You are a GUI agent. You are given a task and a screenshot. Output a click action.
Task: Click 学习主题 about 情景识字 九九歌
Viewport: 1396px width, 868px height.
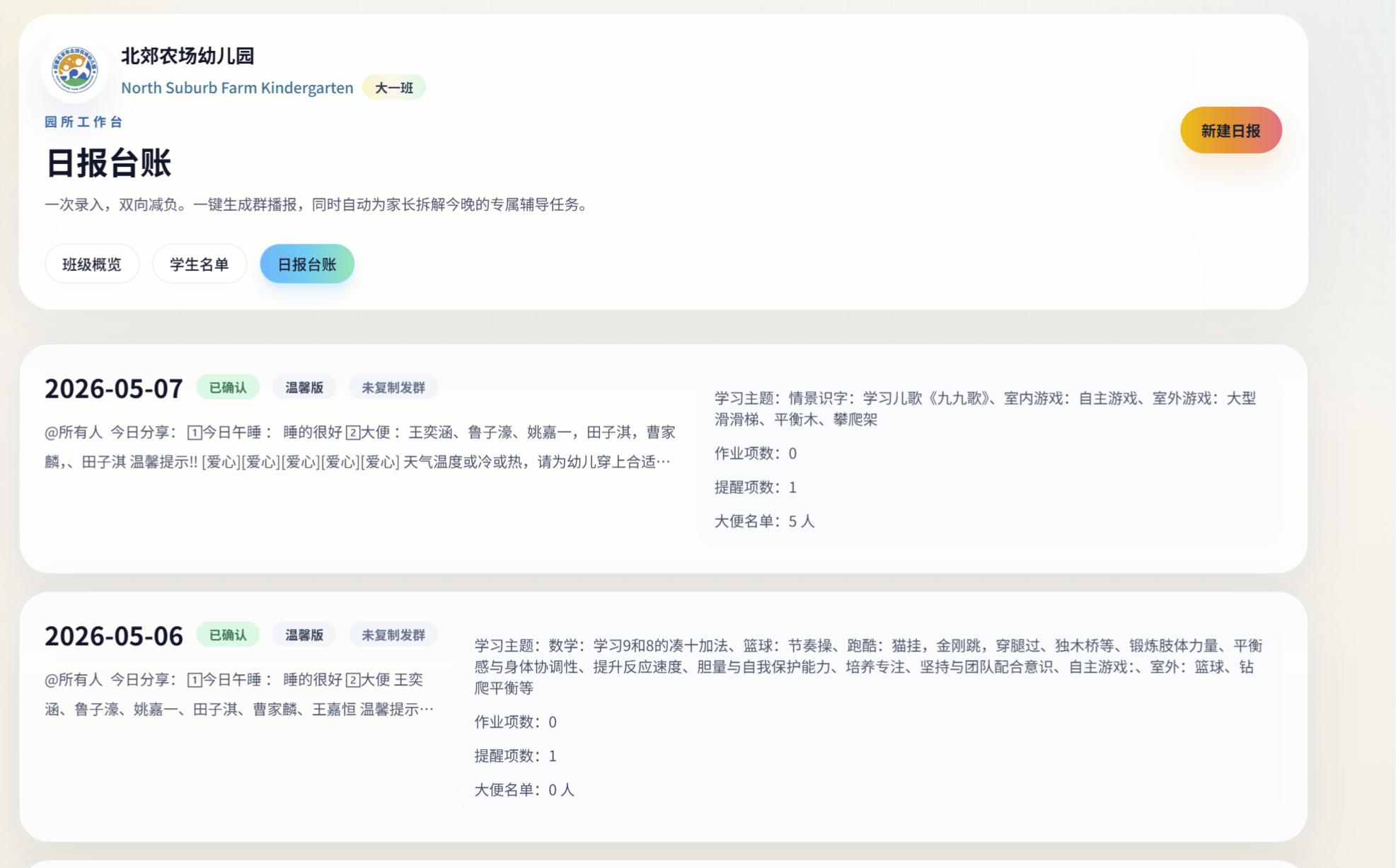coord(986,409)
